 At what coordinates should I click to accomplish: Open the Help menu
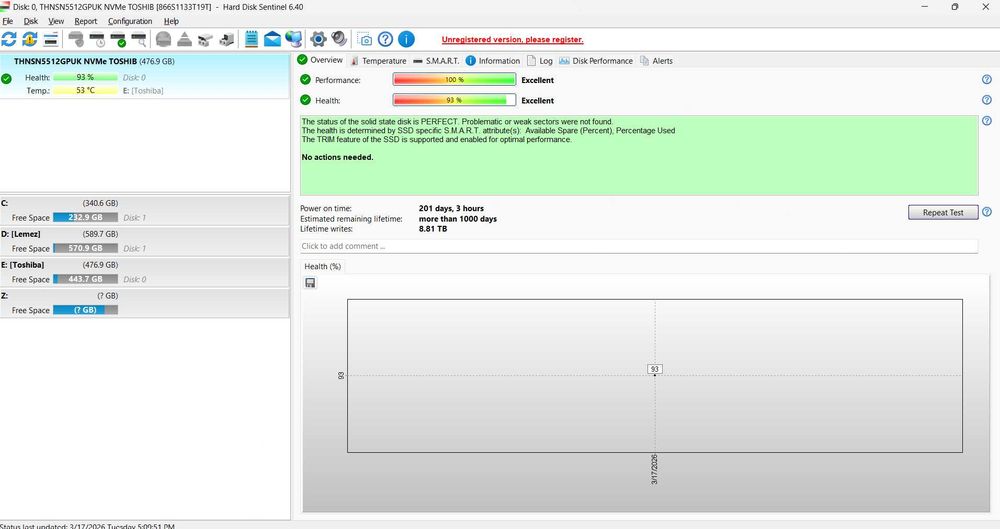(171, 21)
